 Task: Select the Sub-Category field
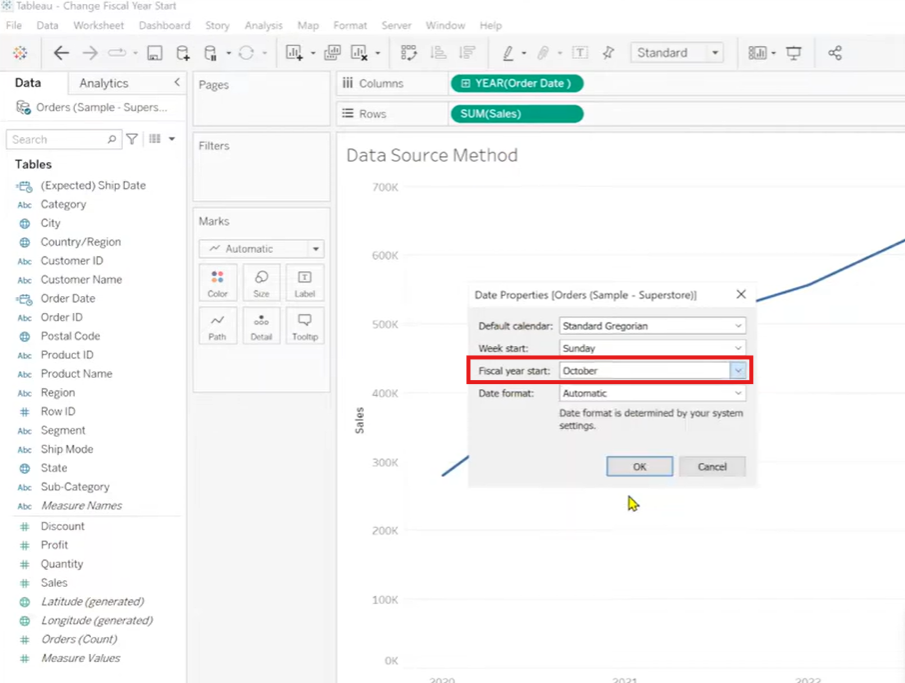tap(75, 487)
